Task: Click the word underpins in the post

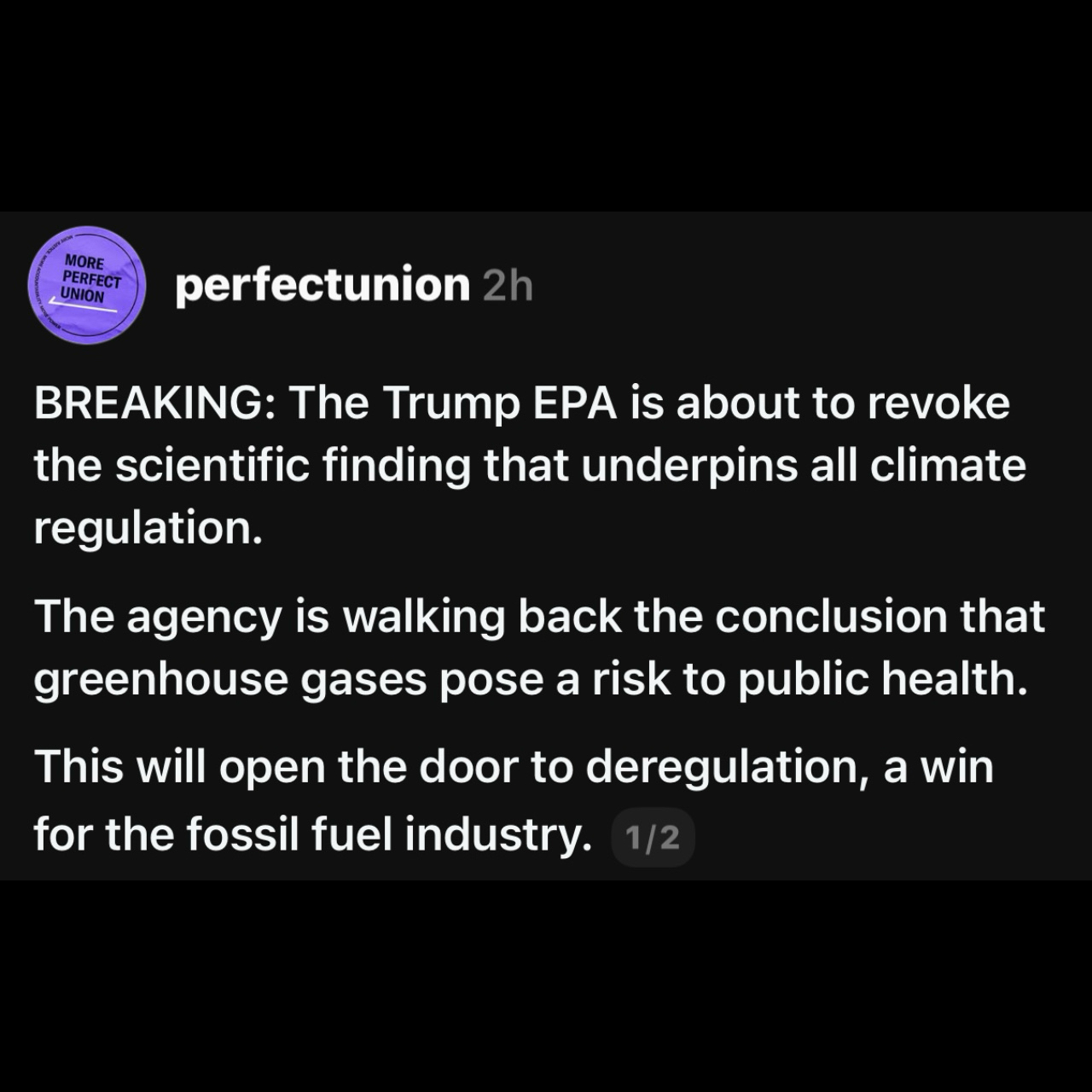Action: click(689, 467)
